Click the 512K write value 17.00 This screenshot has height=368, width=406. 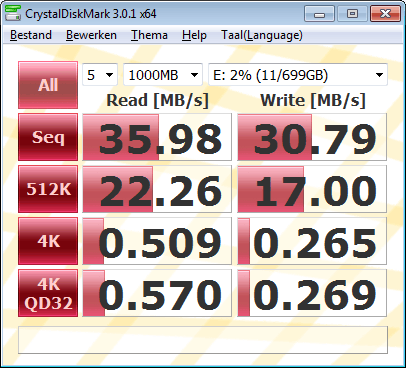click(312, 189)
